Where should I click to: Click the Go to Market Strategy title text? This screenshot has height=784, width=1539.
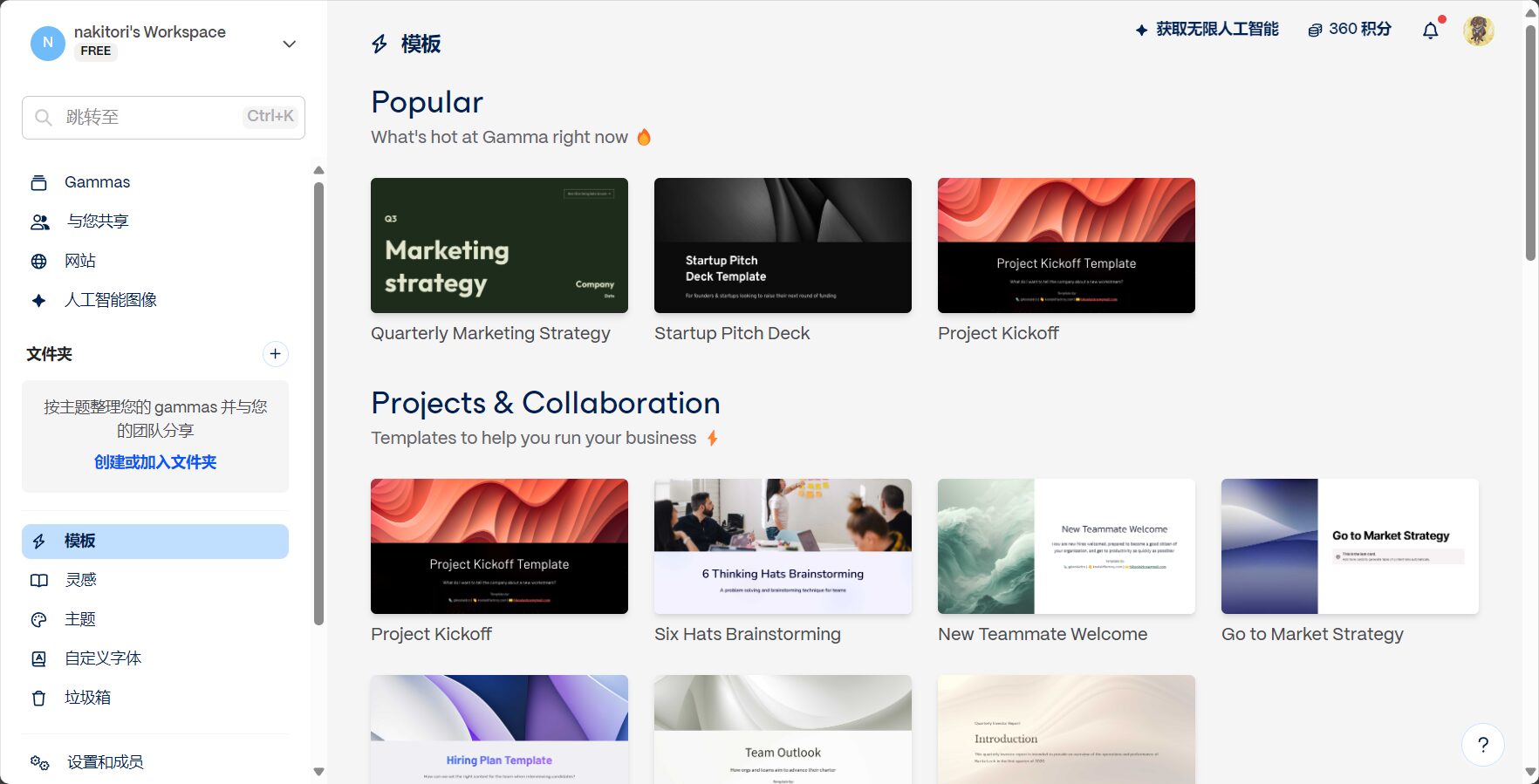(1312, 635)
